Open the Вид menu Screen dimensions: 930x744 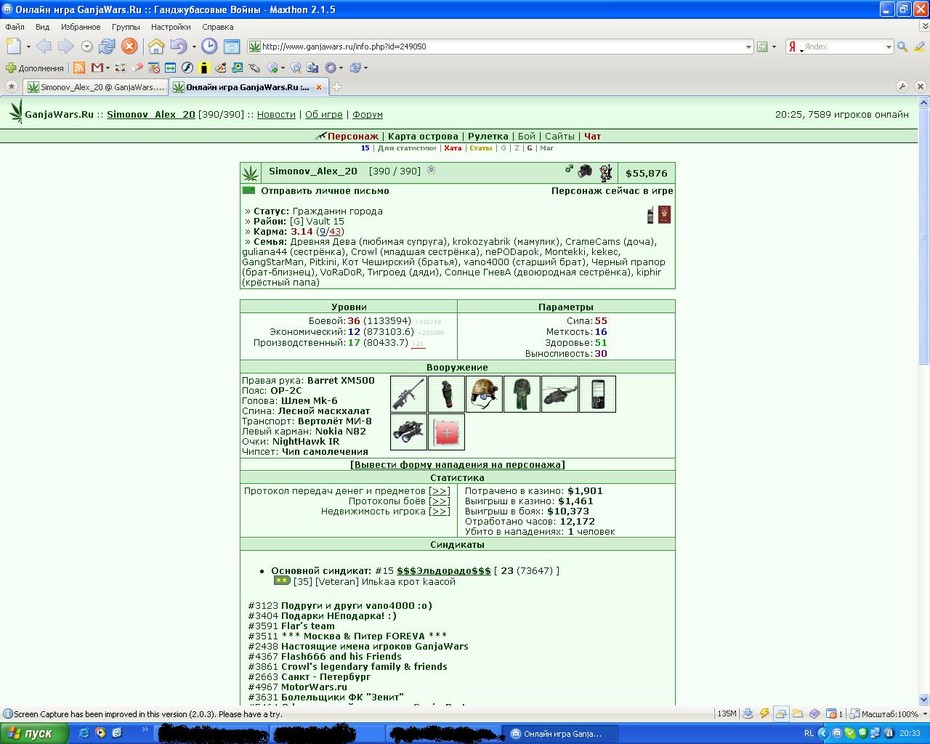pyautogui.click(x=42, y=27)
